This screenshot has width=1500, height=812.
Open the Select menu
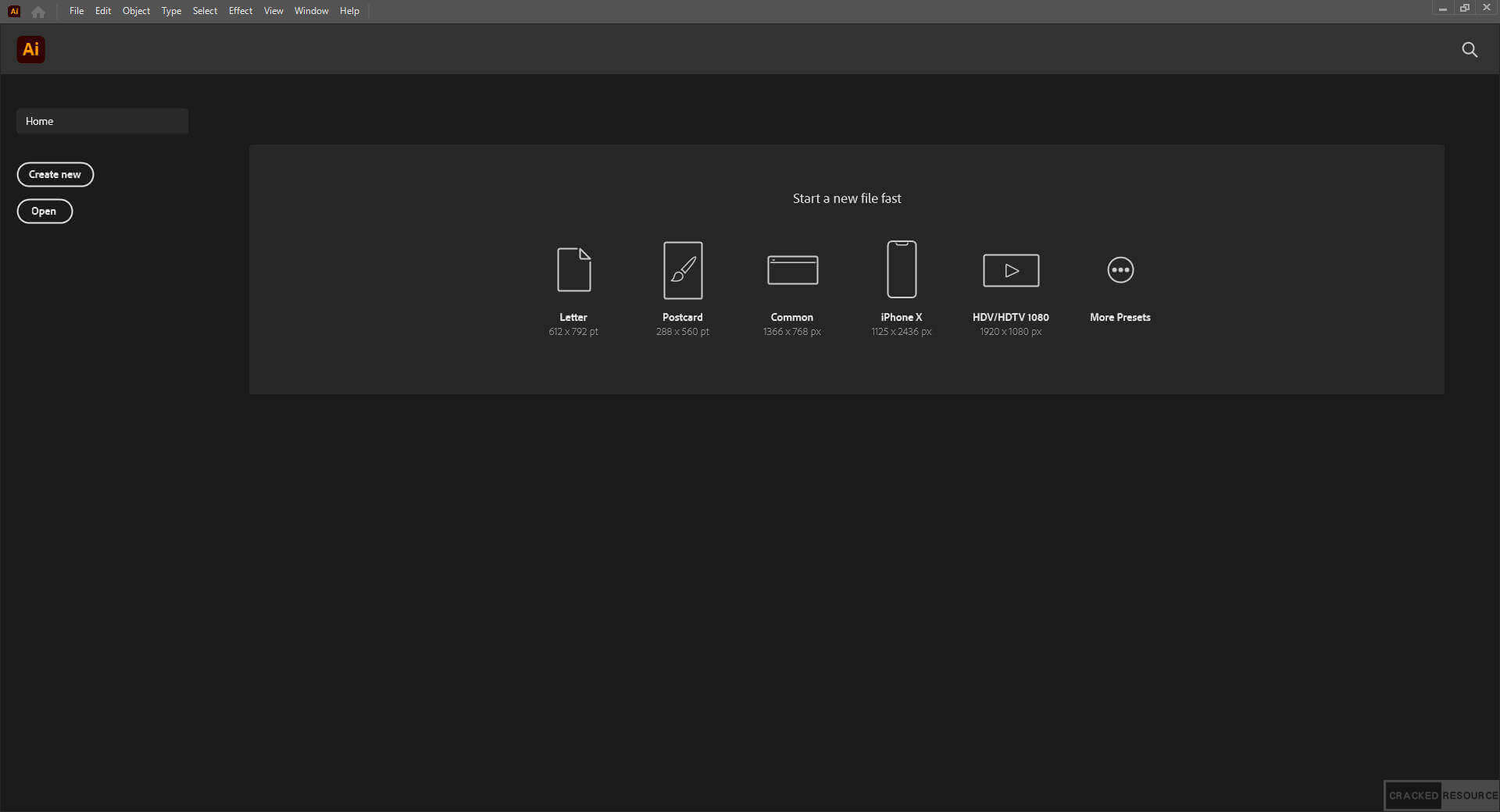(205, 11)
